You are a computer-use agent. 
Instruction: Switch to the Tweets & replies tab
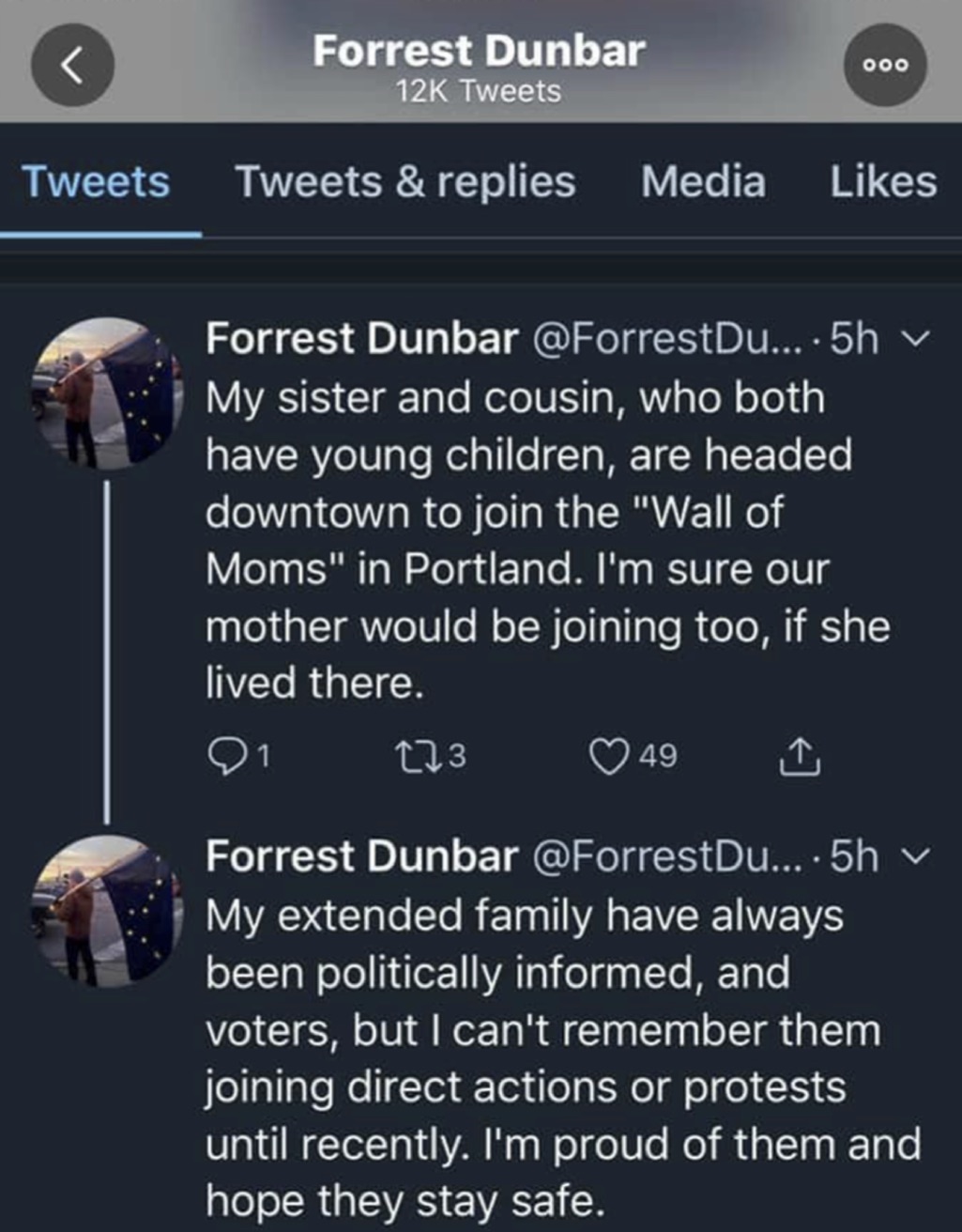(405, 182)
